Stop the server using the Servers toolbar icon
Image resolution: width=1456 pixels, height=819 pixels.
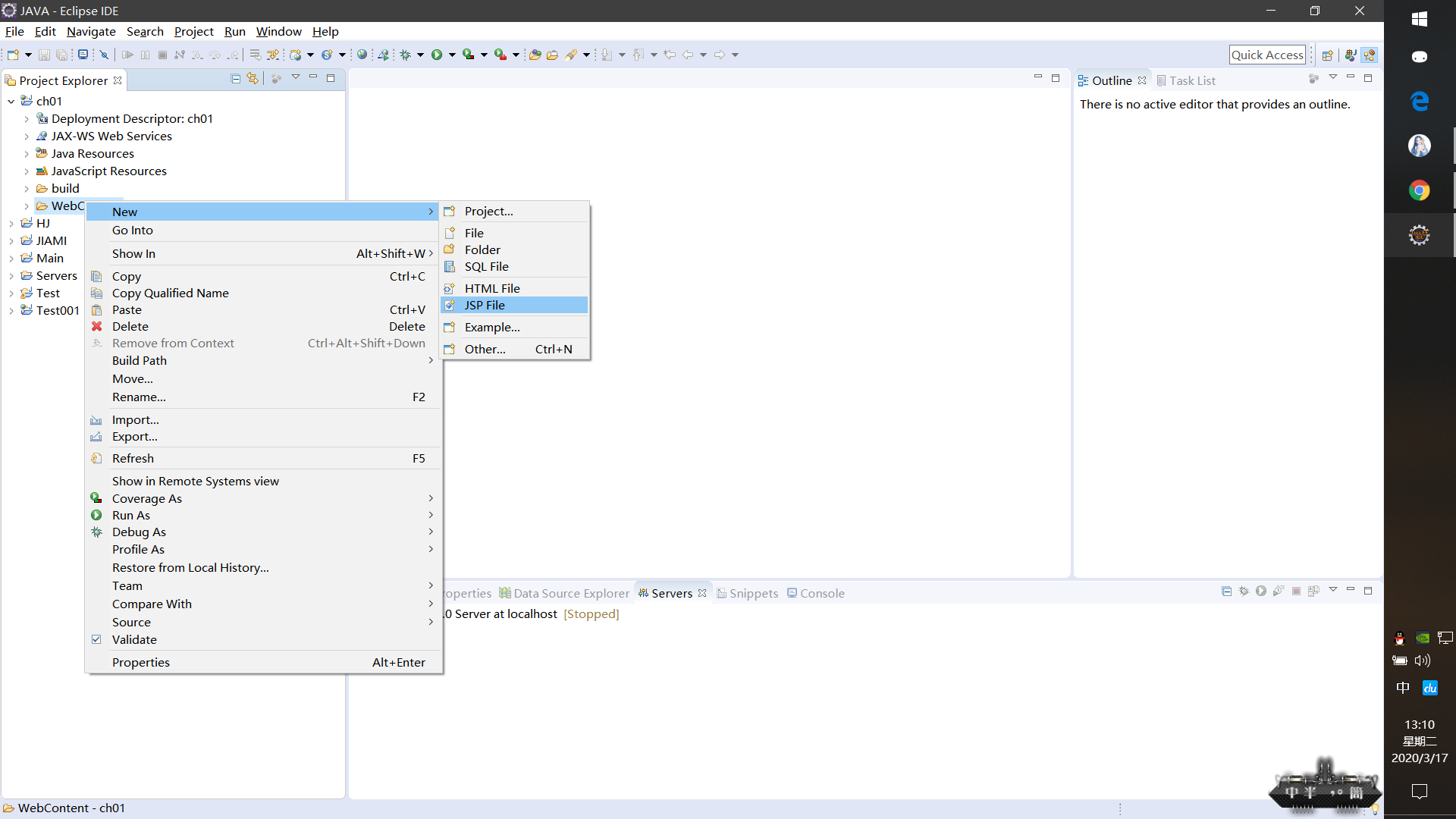pos(1296,591)
